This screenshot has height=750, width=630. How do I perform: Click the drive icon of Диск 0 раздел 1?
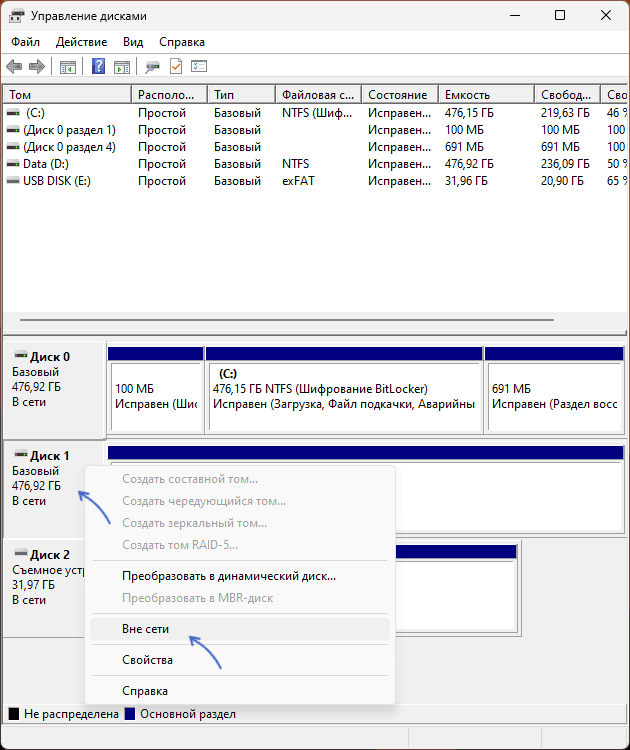(x=13, y=130)
